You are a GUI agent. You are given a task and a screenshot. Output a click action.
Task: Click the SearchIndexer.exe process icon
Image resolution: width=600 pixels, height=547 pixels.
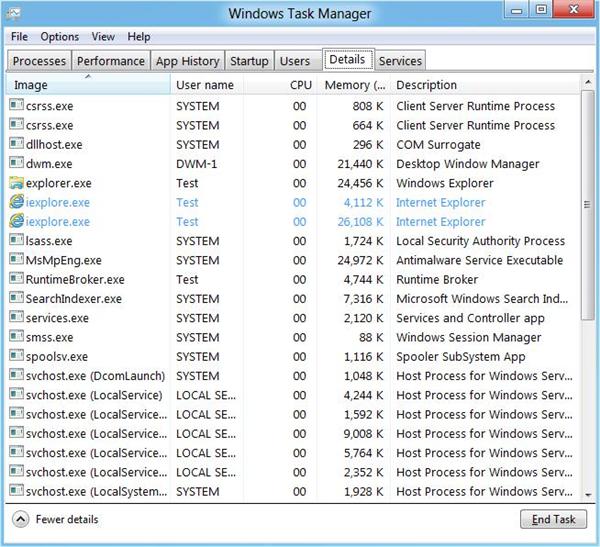[16, 297]
